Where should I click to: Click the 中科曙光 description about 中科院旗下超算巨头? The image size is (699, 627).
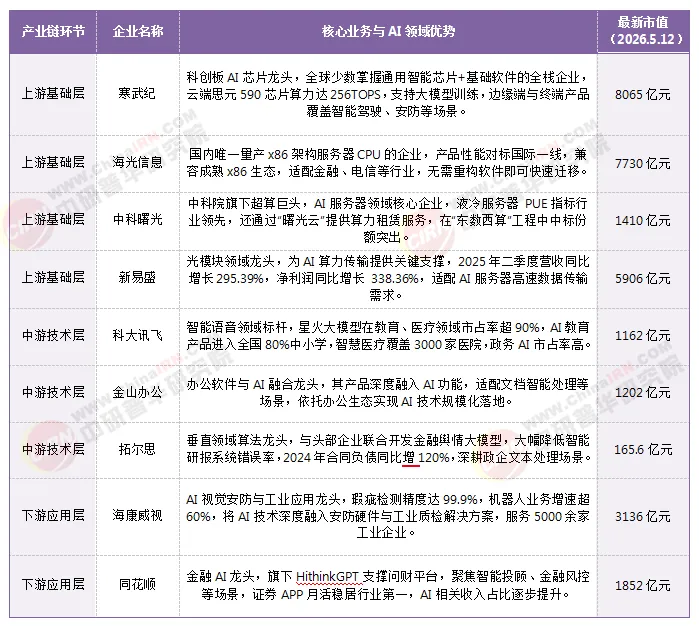[388, 220]
